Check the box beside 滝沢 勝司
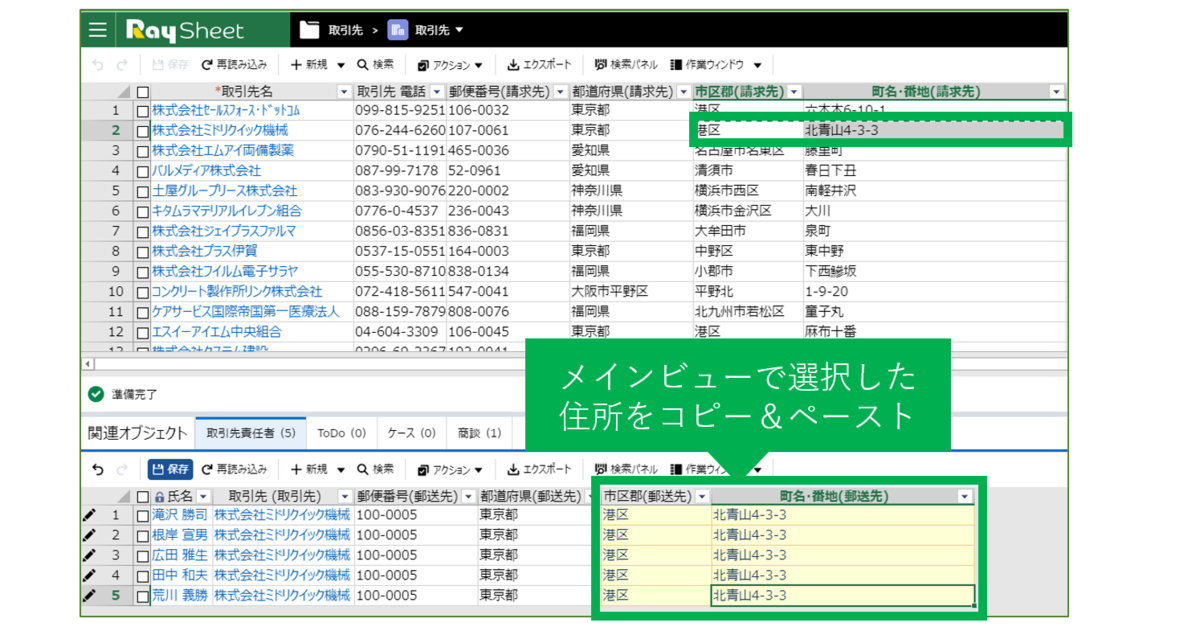The width and height of the screenshot is (1200, 627). [143, 513]
